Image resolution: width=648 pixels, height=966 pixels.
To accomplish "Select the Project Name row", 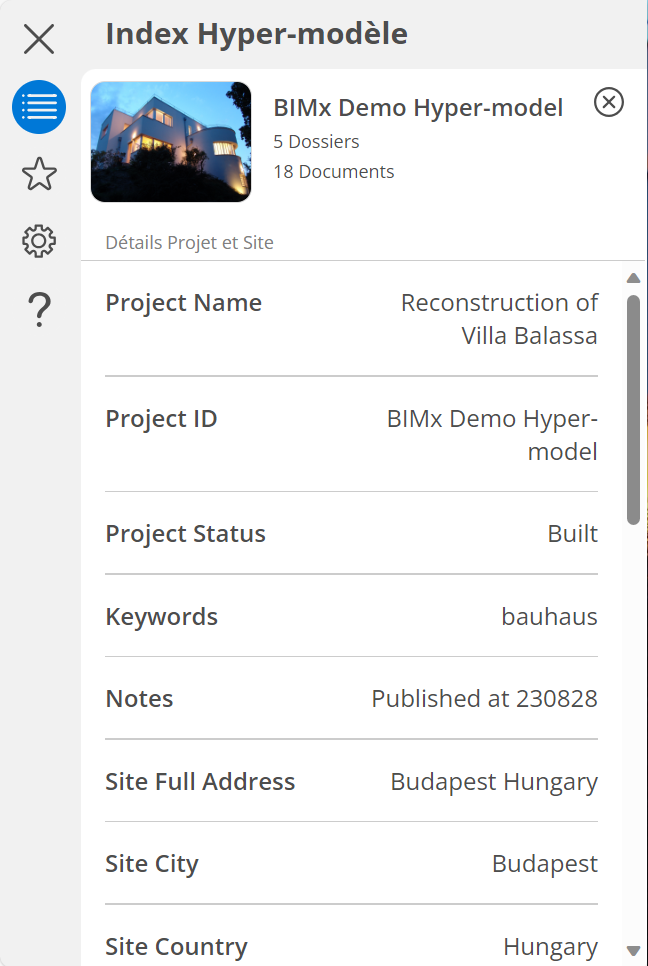I will click(351, 319).
